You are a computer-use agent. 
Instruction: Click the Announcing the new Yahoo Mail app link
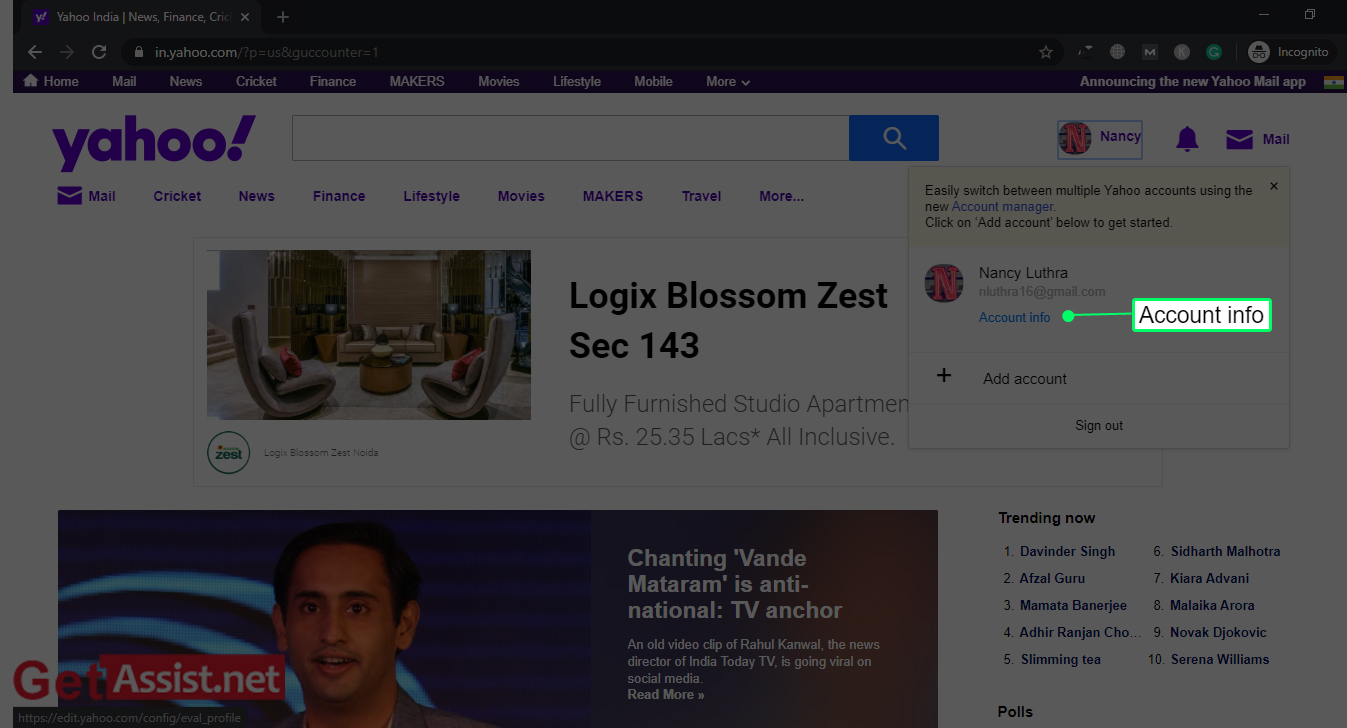click(1193, 82)
